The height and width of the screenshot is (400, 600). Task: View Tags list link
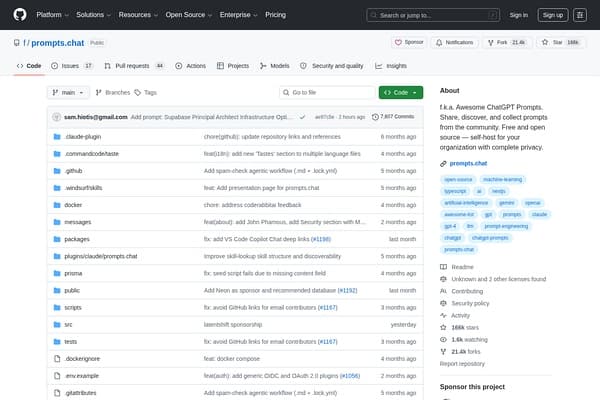click(x=145, y=93)
